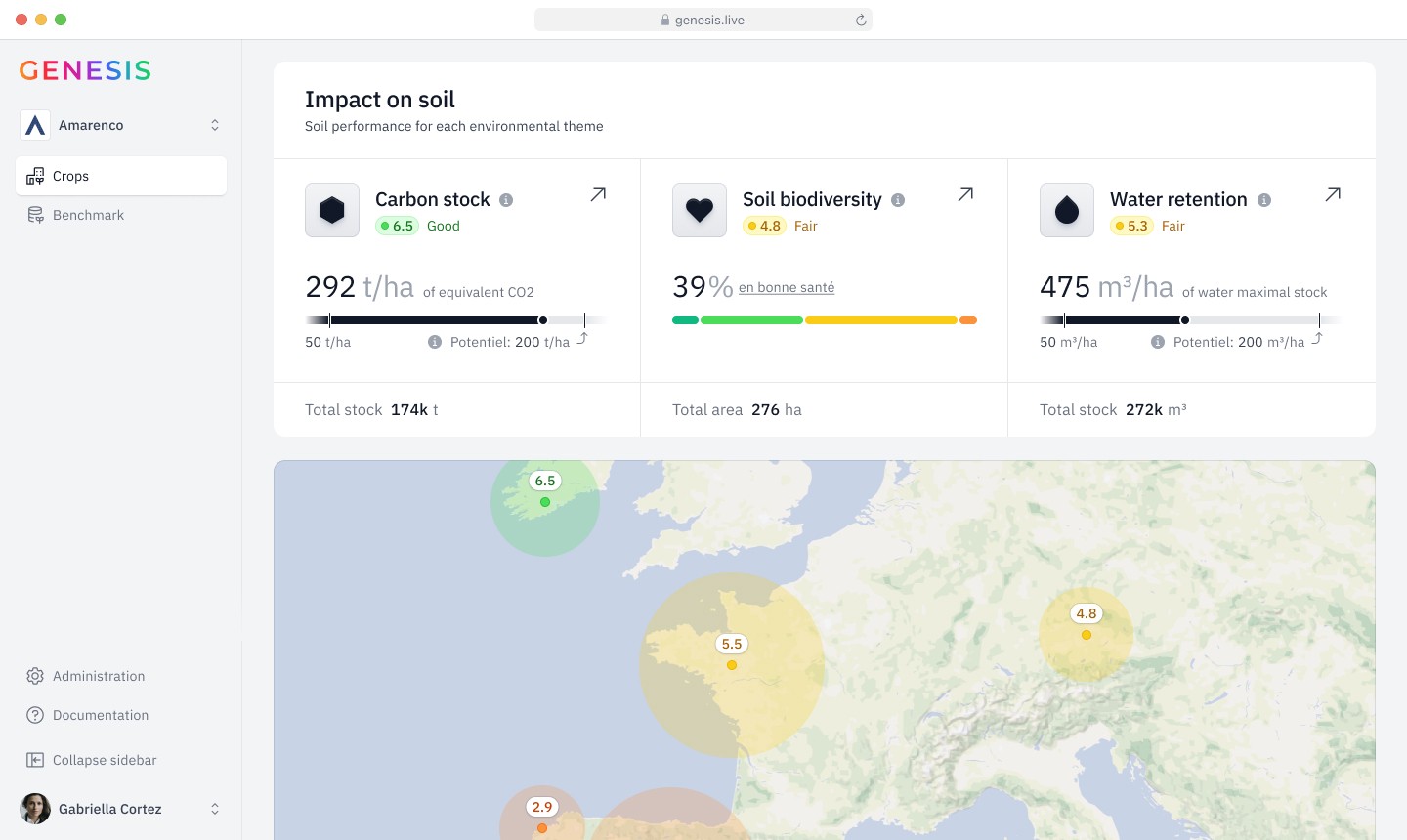Click the '475 m³/ha' water value
Image resolution: width=1407 pixels, height=840 pixels.
(x=1106, y=287)
